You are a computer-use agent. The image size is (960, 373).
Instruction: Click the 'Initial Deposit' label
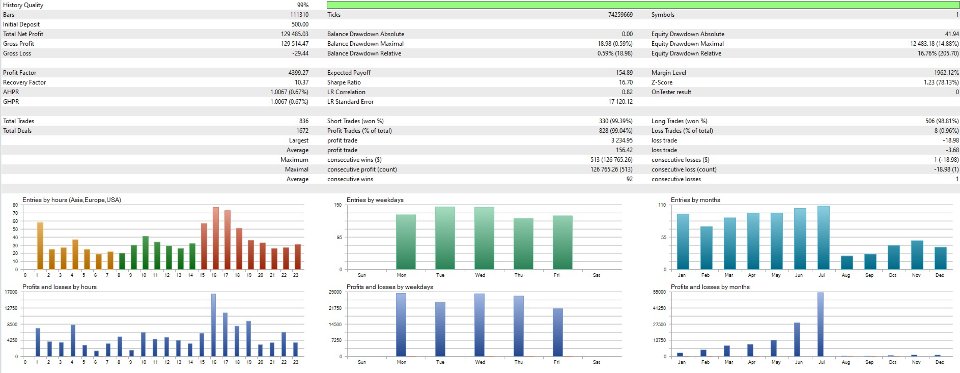[20, 24]
